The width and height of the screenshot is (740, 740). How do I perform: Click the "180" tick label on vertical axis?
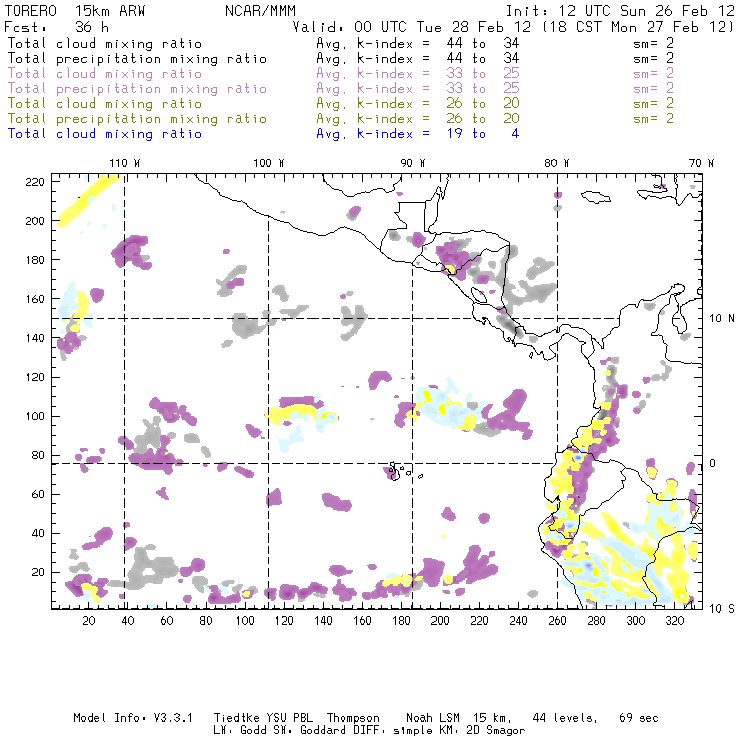click(x=35, y=260)
